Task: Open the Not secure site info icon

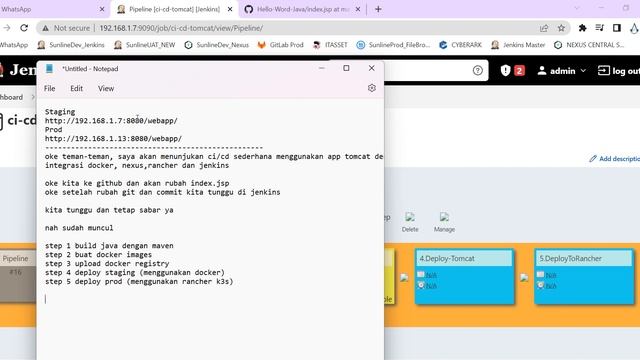Action: [x=45, y=28]
